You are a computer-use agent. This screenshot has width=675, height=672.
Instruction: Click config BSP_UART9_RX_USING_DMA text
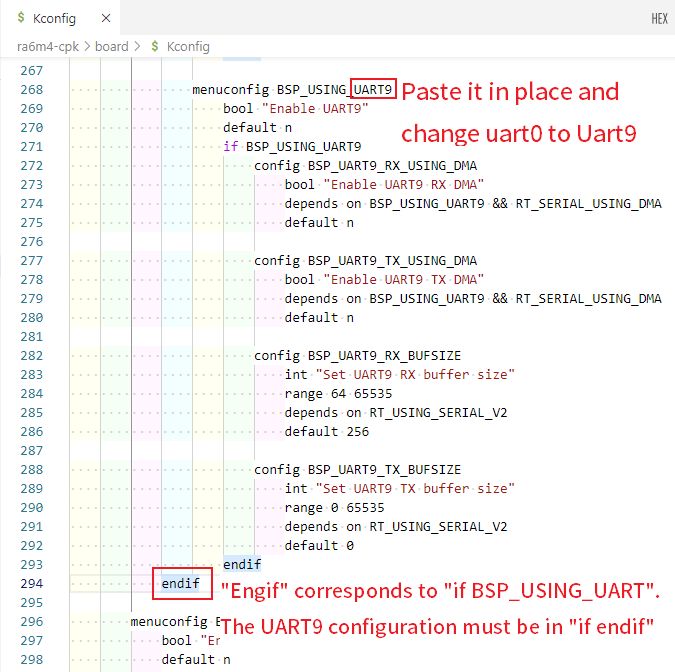click(365, 166)
